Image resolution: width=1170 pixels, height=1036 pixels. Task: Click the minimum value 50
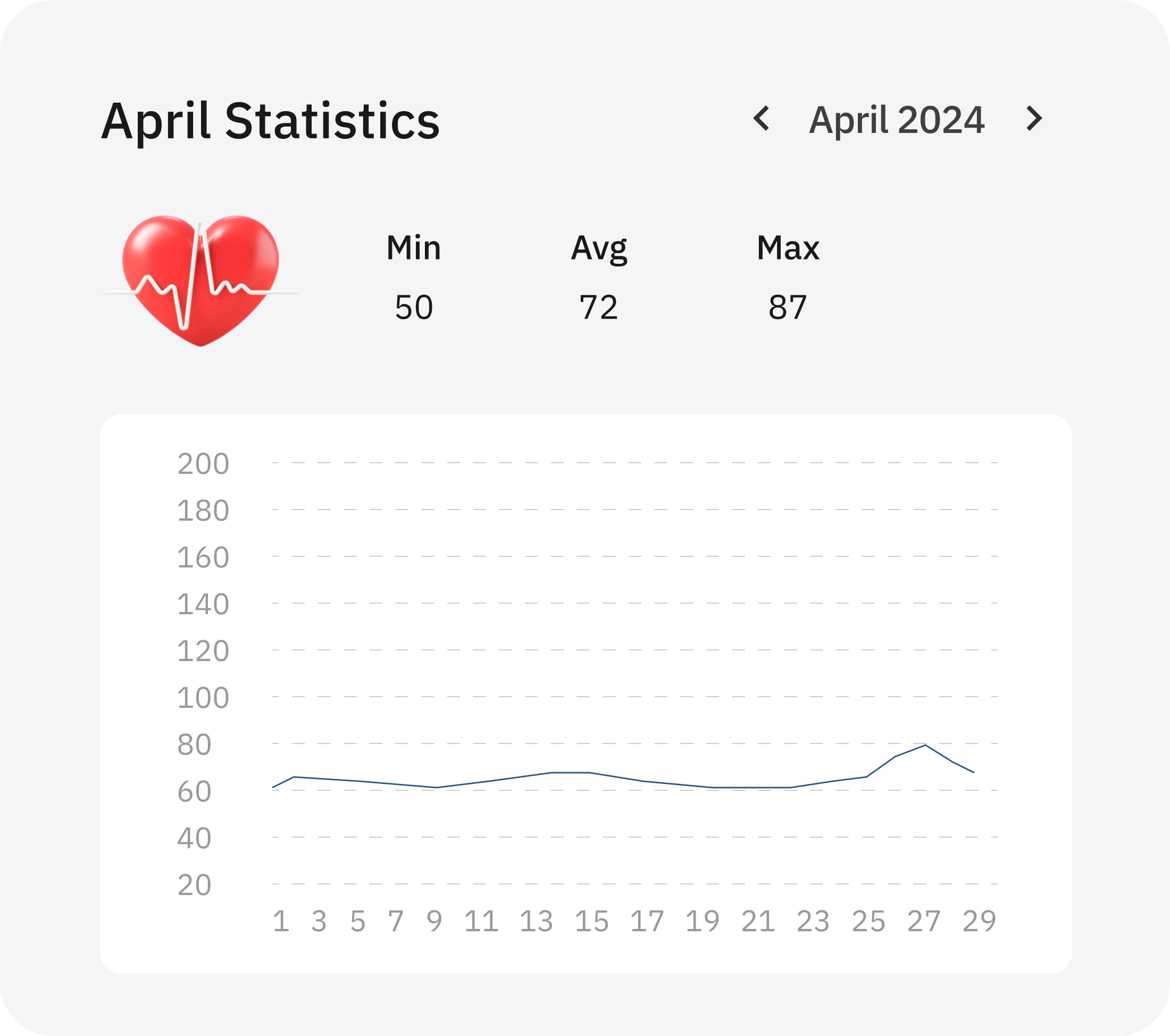click(413, 307)
